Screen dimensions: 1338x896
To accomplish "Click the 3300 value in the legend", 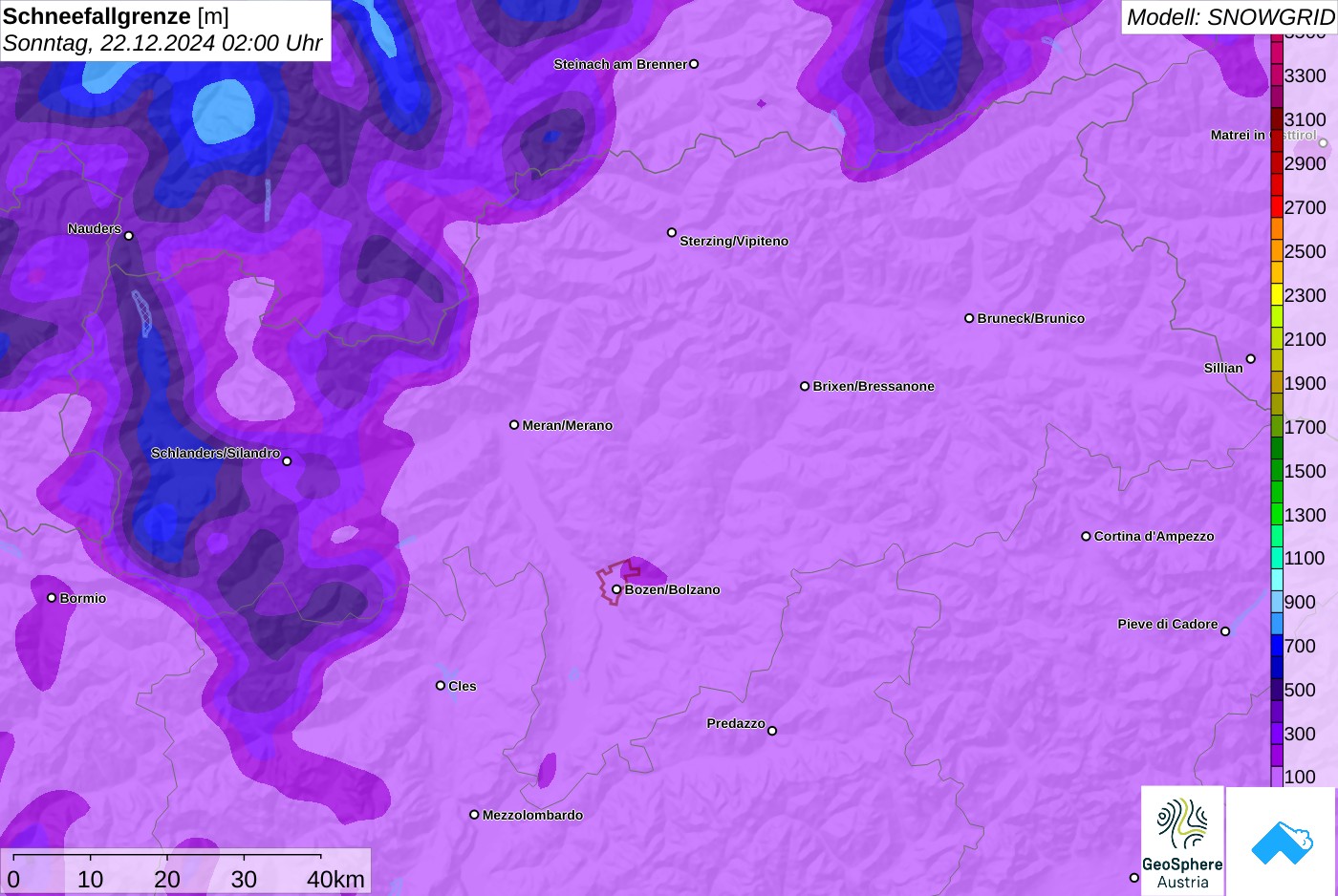I will coord(1305,75).
